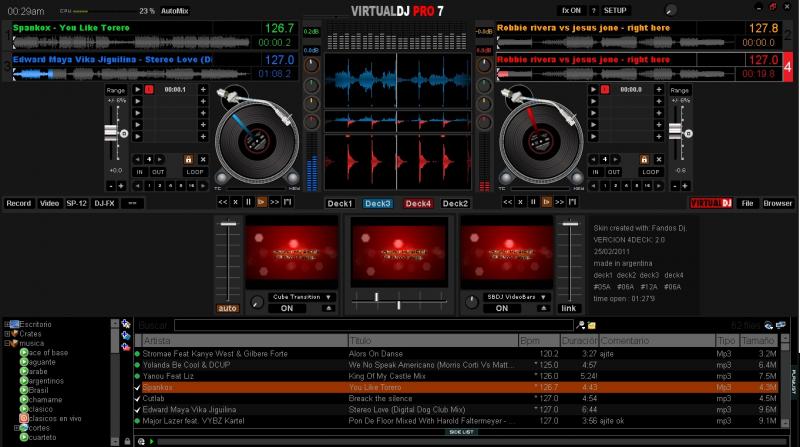
Task: Click the right deck cue marker button
Action: (572, 202)
